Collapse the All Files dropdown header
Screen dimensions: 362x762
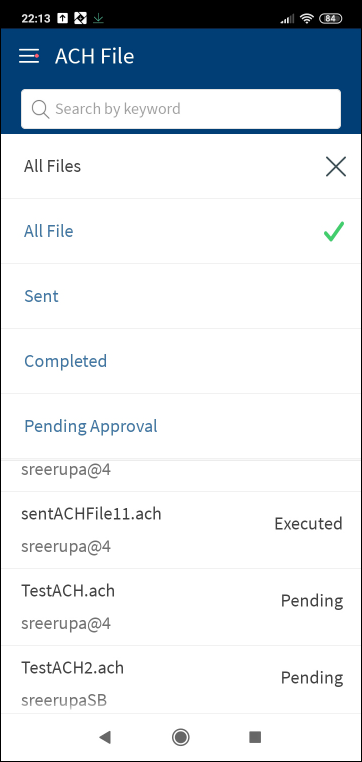(181, 166)
